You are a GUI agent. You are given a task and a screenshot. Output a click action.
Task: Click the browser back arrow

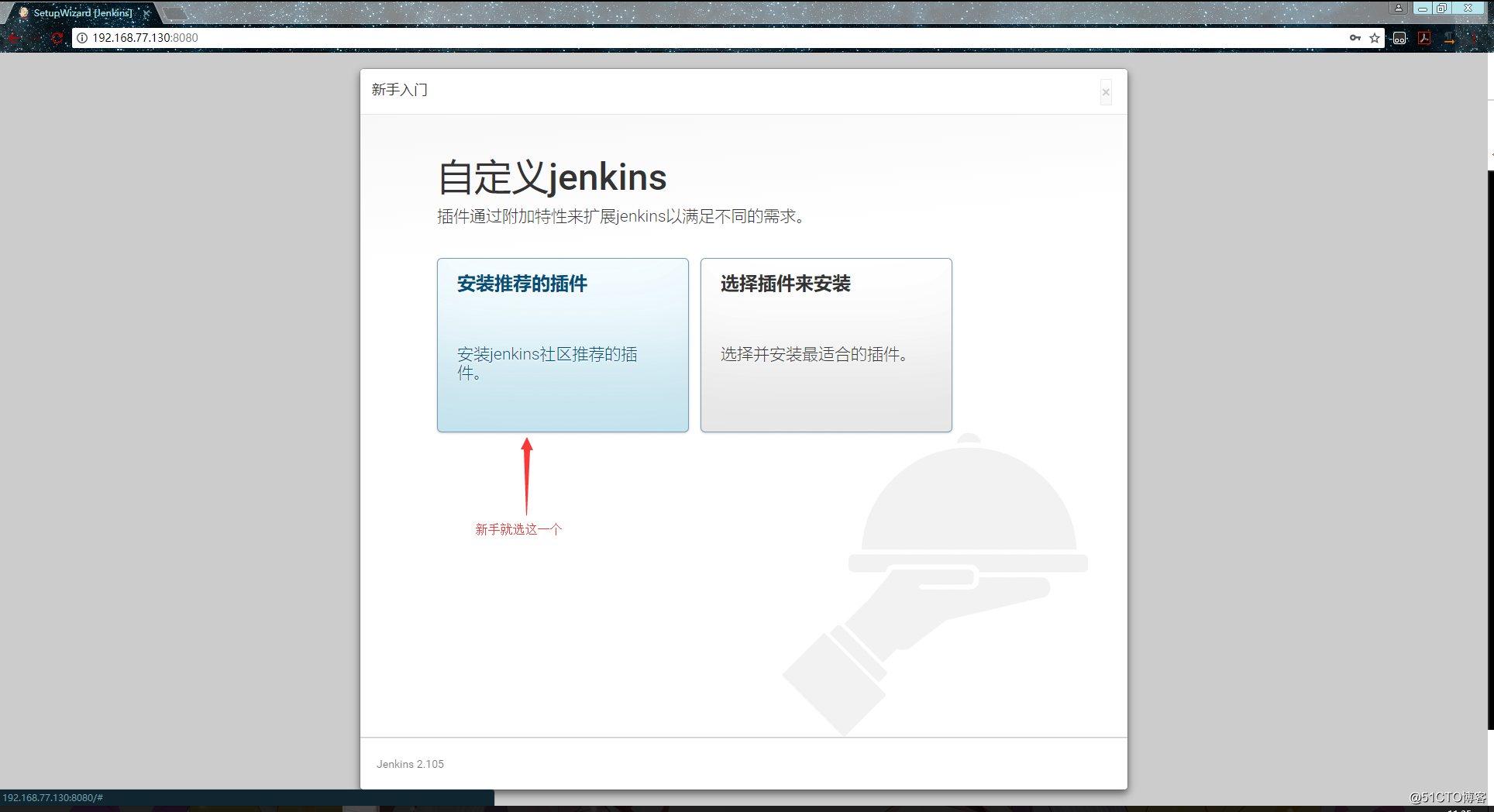point(14,37)
